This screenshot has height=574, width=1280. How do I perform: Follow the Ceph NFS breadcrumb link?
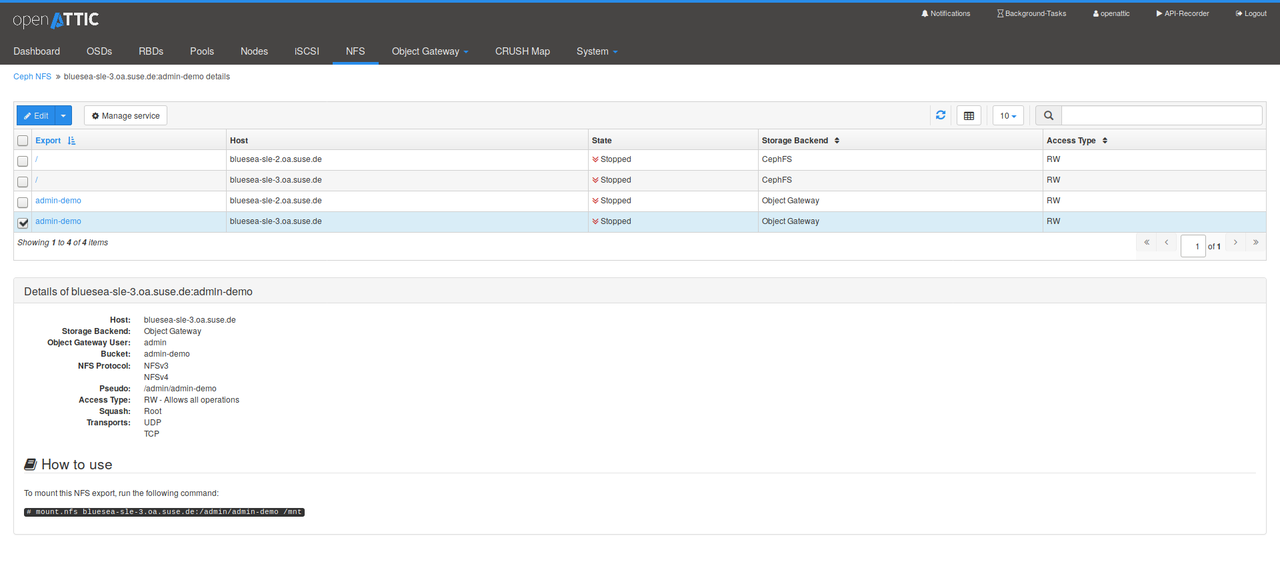click(32, 76)
